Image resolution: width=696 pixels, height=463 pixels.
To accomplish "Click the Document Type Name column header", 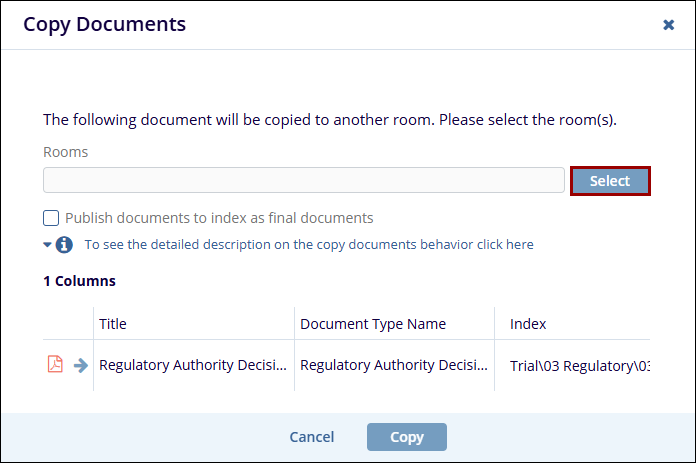I will 373,324.
